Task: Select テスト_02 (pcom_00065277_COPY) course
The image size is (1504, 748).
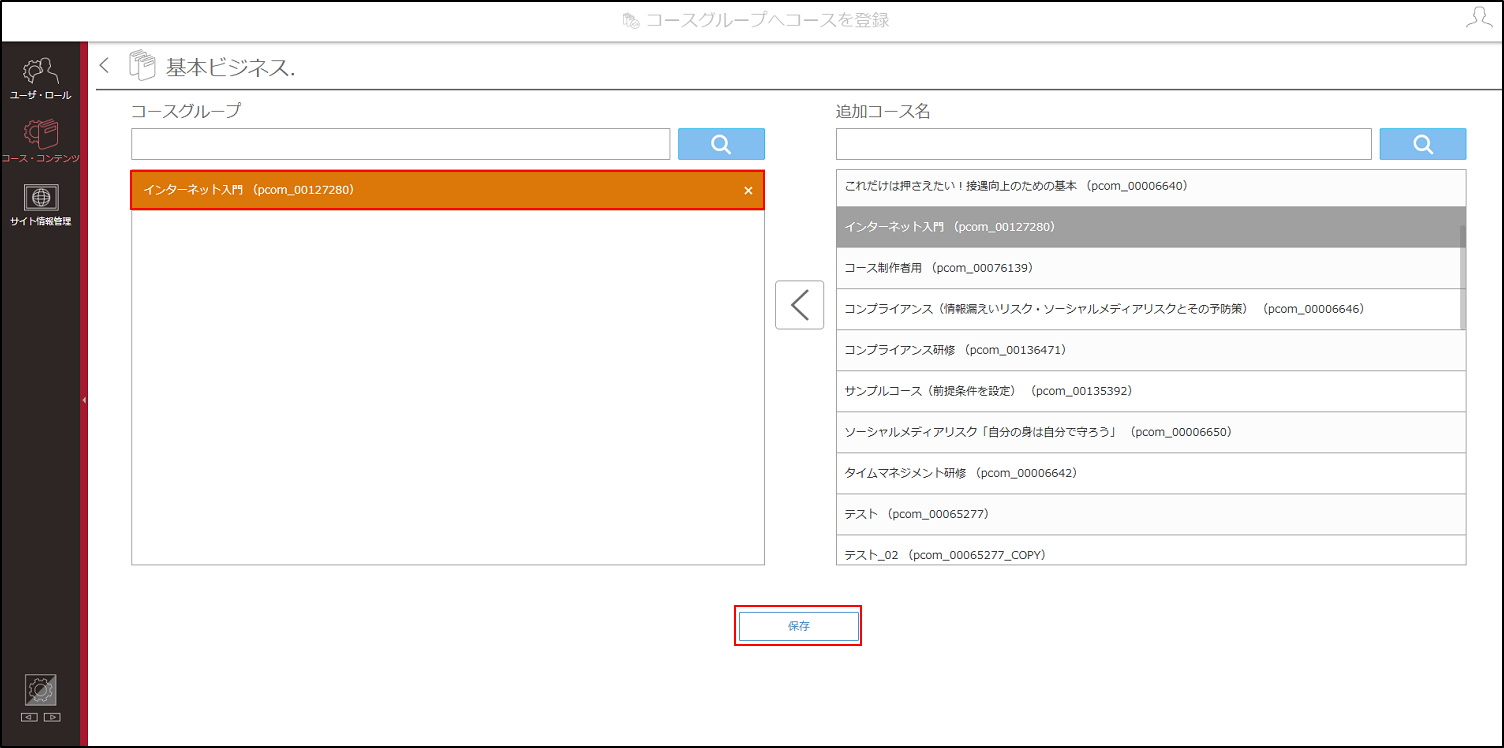Action: pos(1151,551)
